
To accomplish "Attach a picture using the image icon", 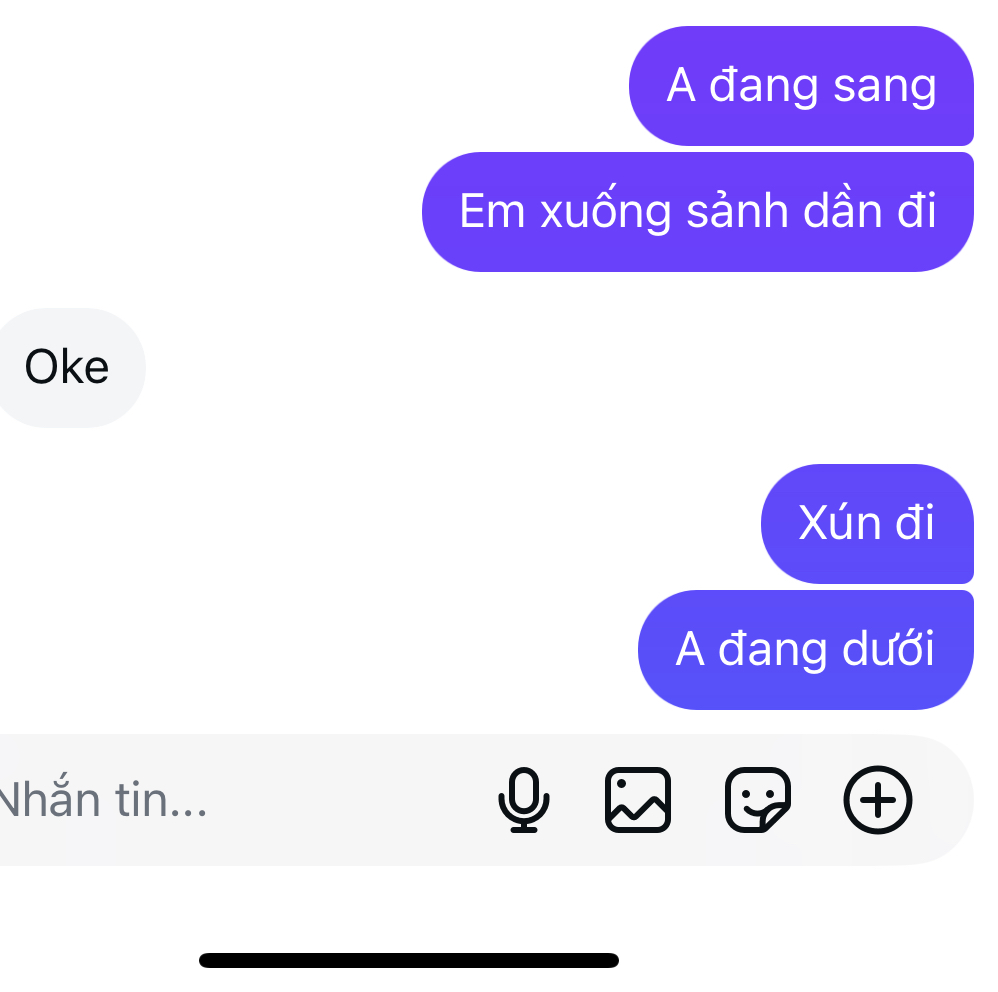I will click(x=638, y=800).
